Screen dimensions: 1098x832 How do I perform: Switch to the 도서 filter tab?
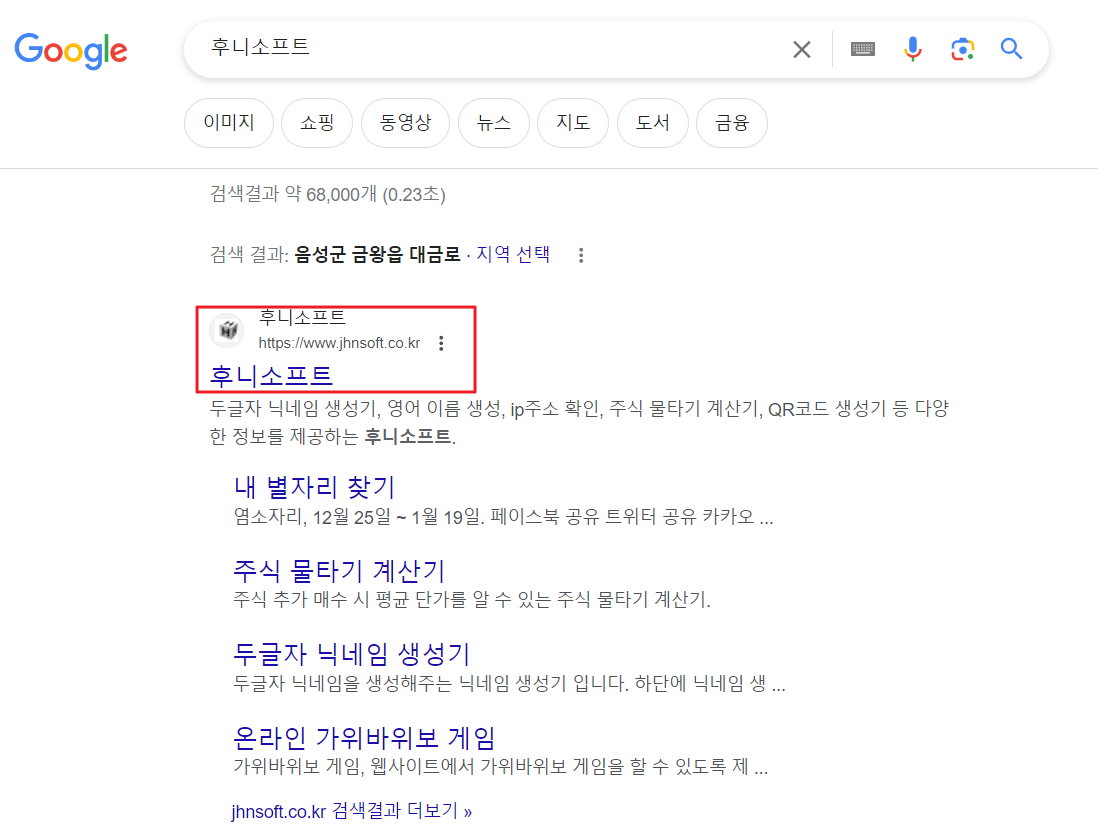pos(652,123)
